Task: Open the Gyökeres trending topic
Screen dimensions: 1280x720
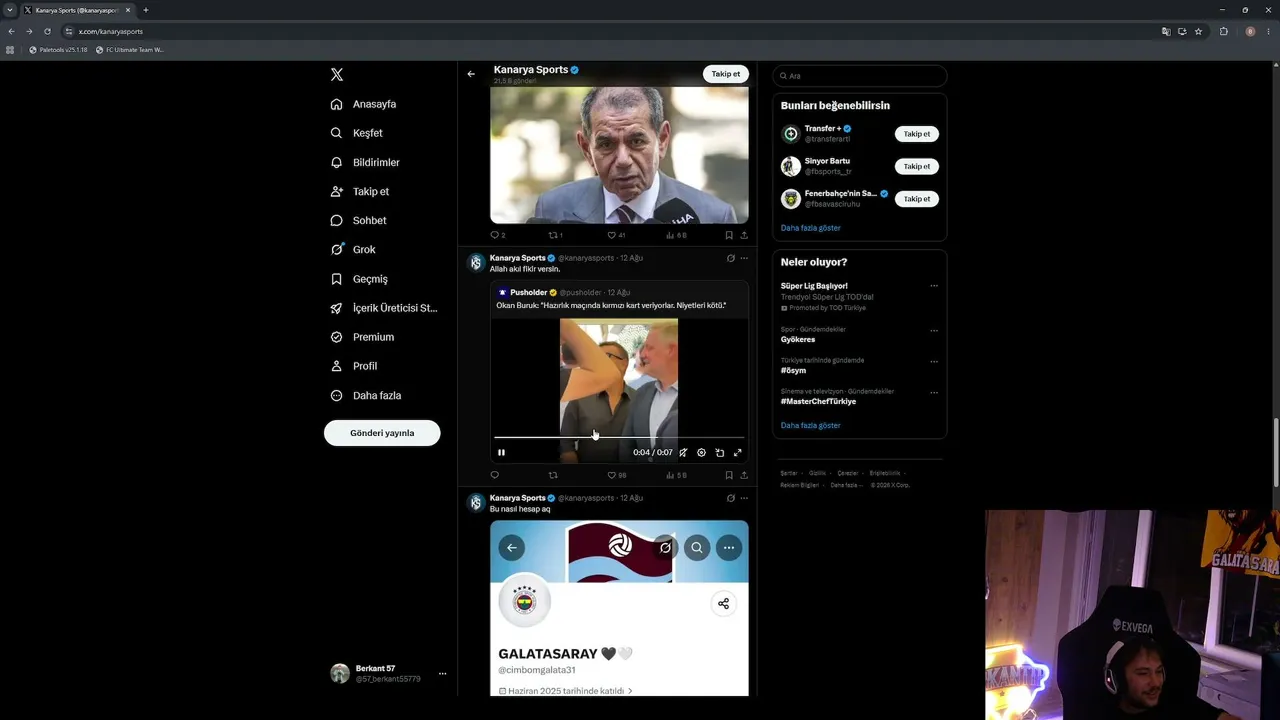Action: tap(798, 340)
